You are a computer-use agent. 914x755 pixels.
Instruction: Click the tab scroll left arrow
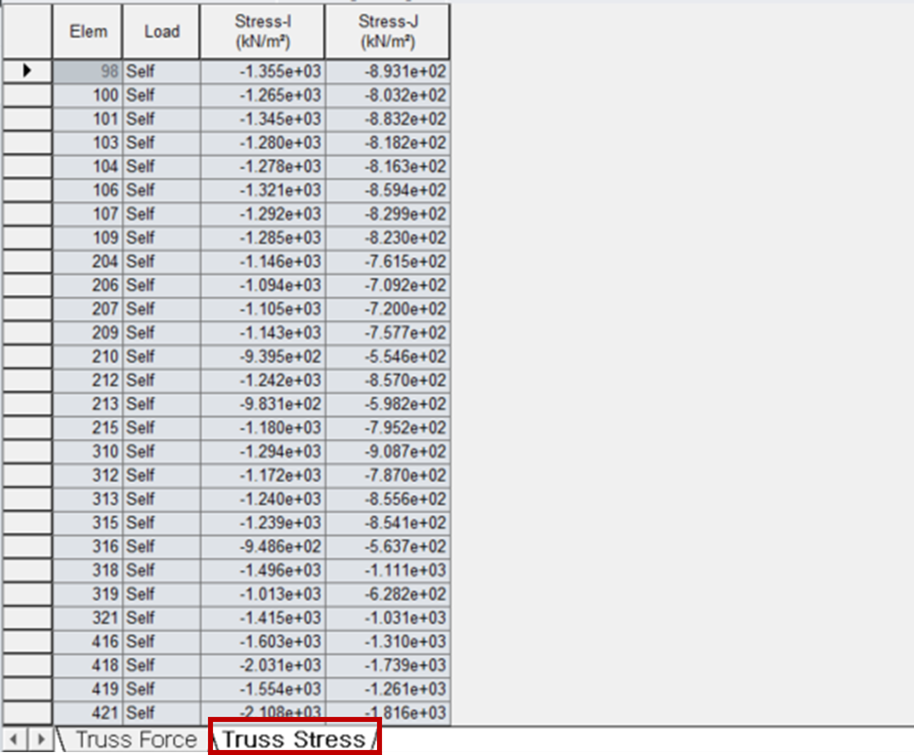tap(14, 740)
